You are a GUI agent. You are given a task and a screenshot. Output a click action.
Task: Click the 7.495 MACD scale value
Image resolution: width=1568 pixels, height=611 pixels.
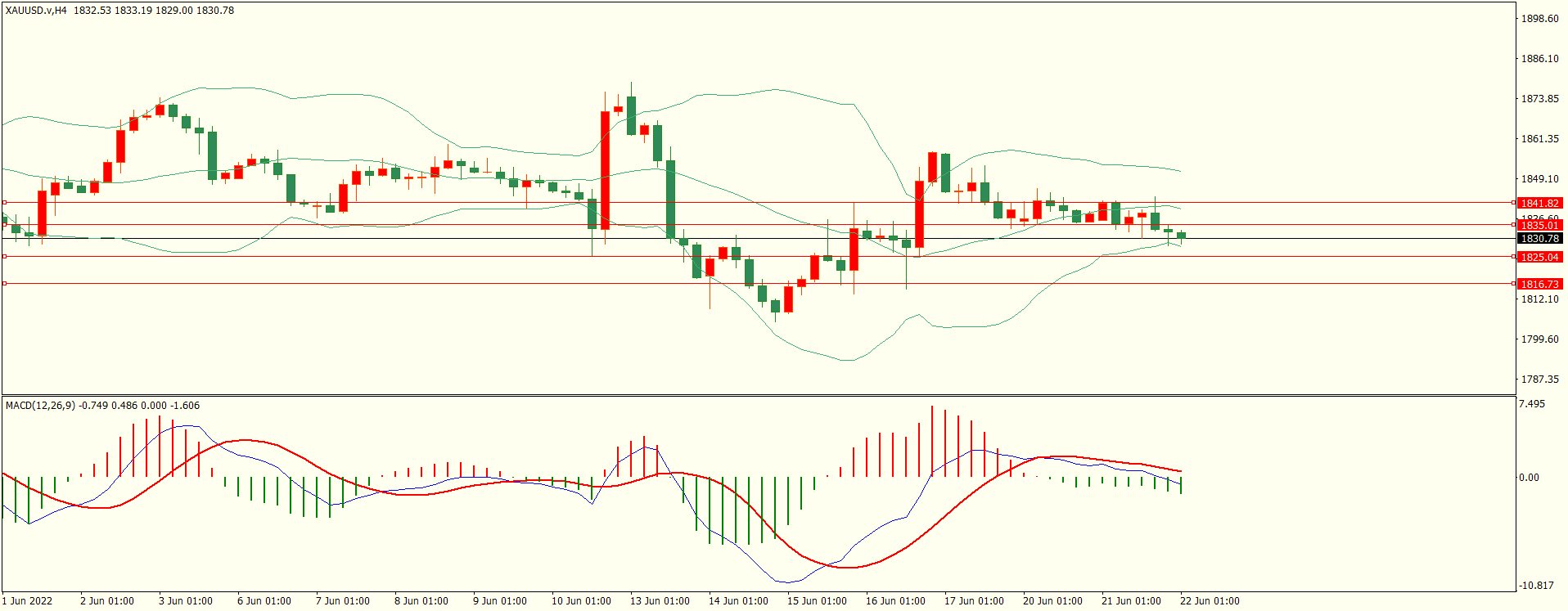(1531, 404)
